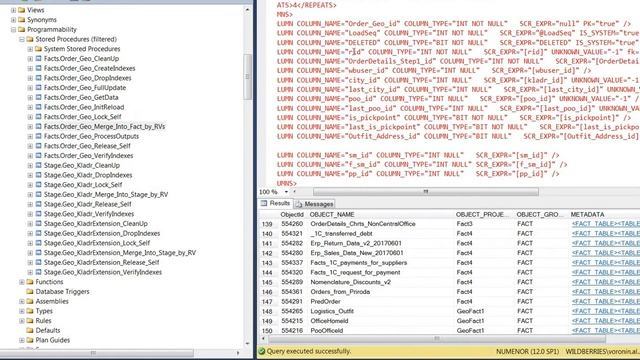Viewport: 640px width, 360px height.
Task: Open METADATA link for PredOrder row
Action: pos(606,302)
